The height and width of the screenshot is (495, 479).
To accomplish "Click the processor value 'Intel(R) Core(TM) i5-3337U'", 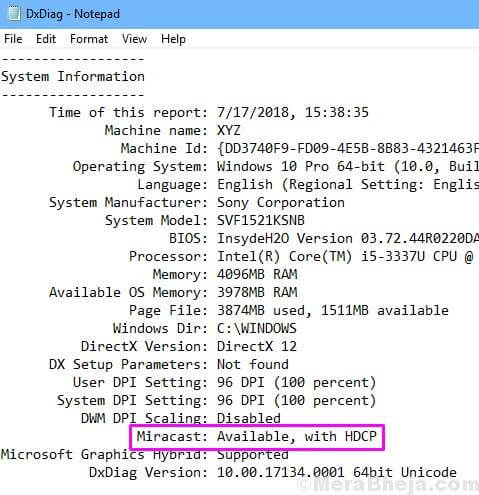I will (321, 257).
